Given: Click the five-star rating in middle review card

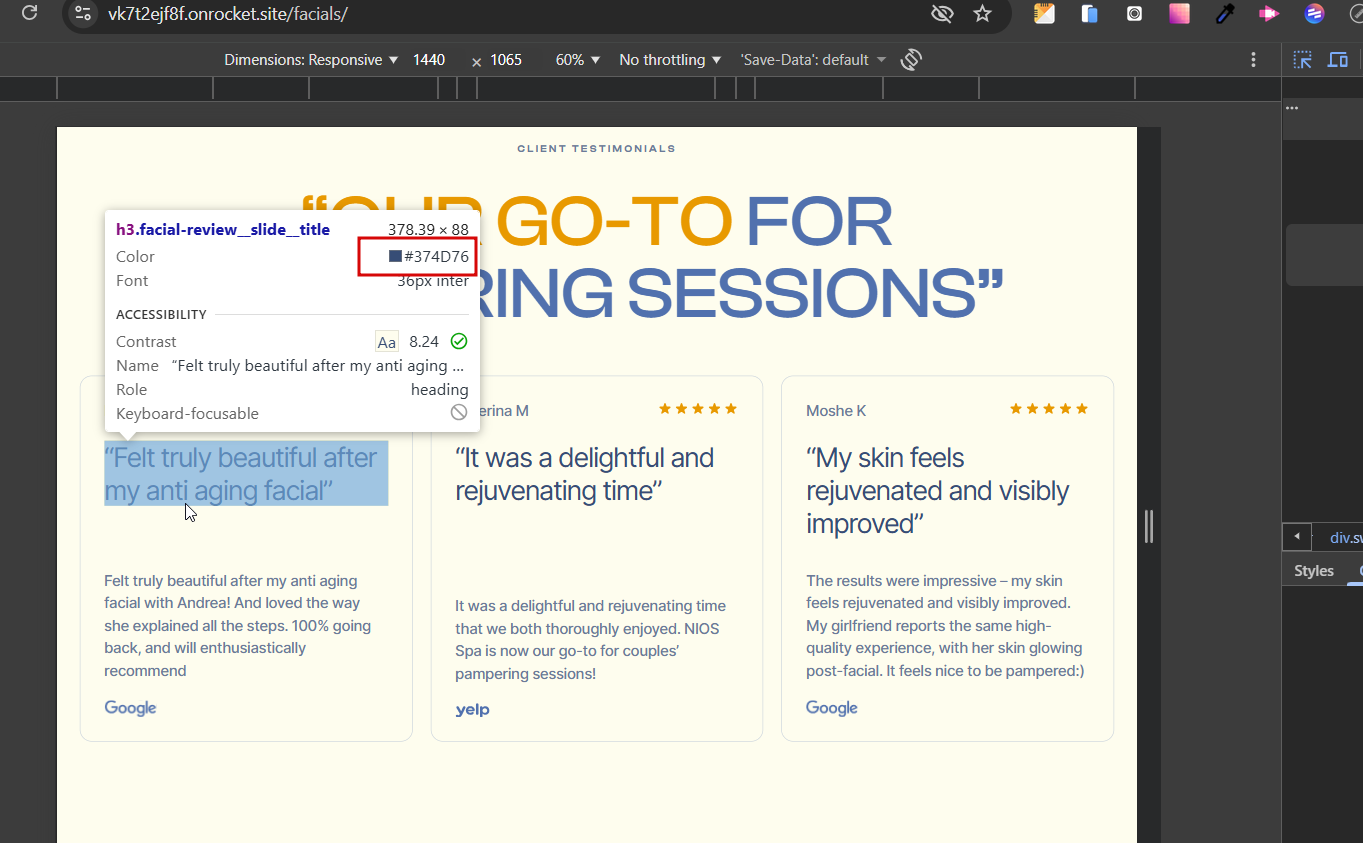Looking at the screenshot, I should click(x=698, y=409).
